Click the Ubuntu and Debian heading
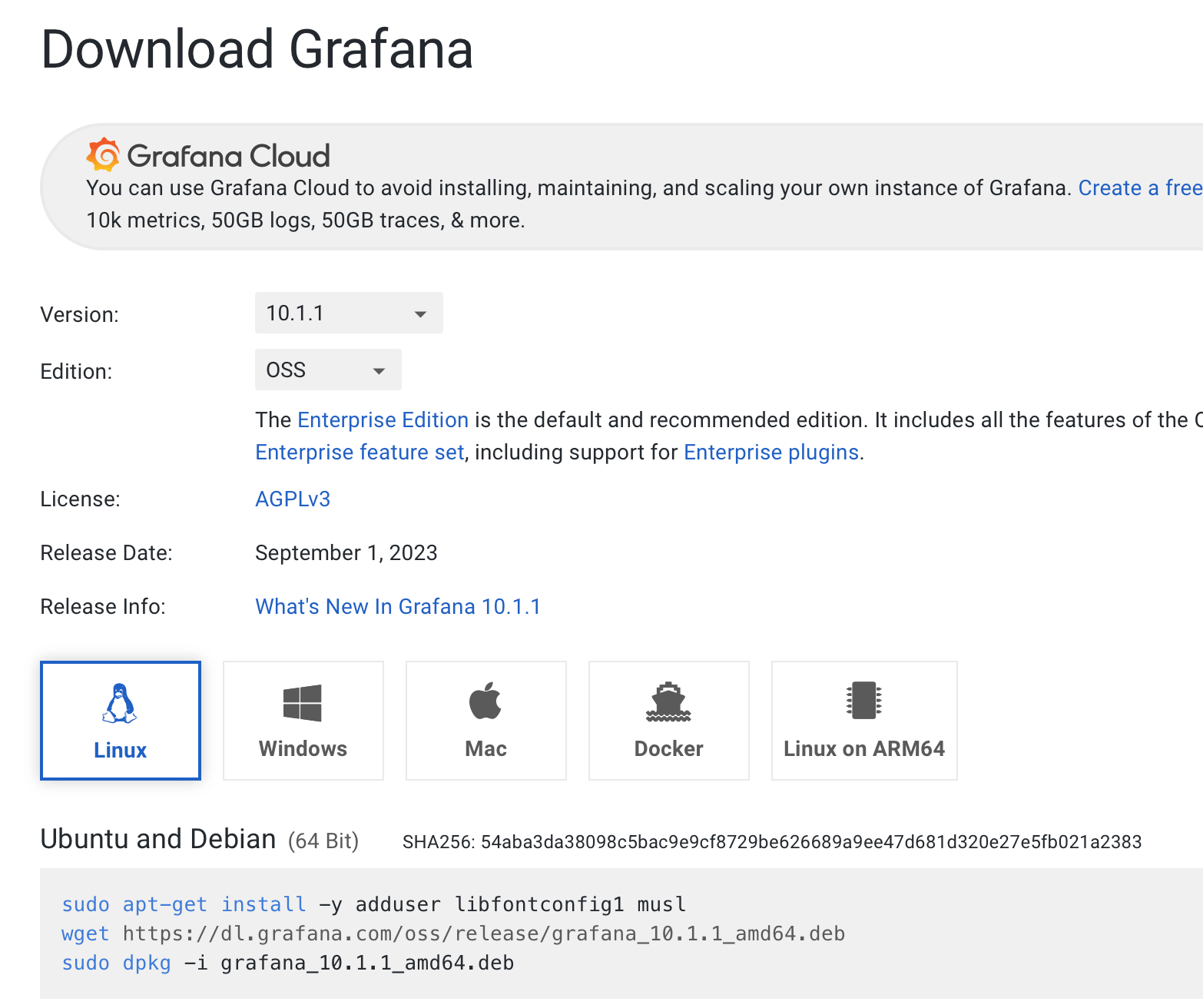This screenshot has height=1008, width=1203. coord(158,839)
